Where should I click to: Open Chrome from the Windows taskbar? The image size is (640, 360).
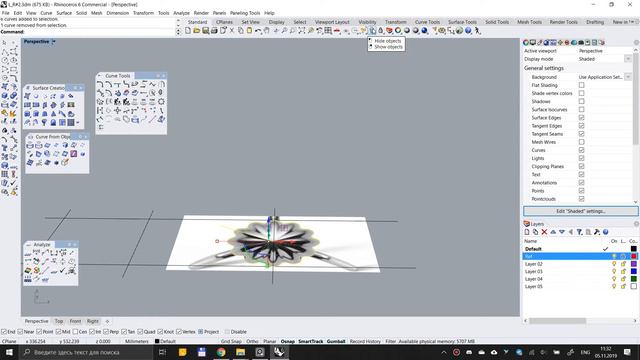pos(221,352)
